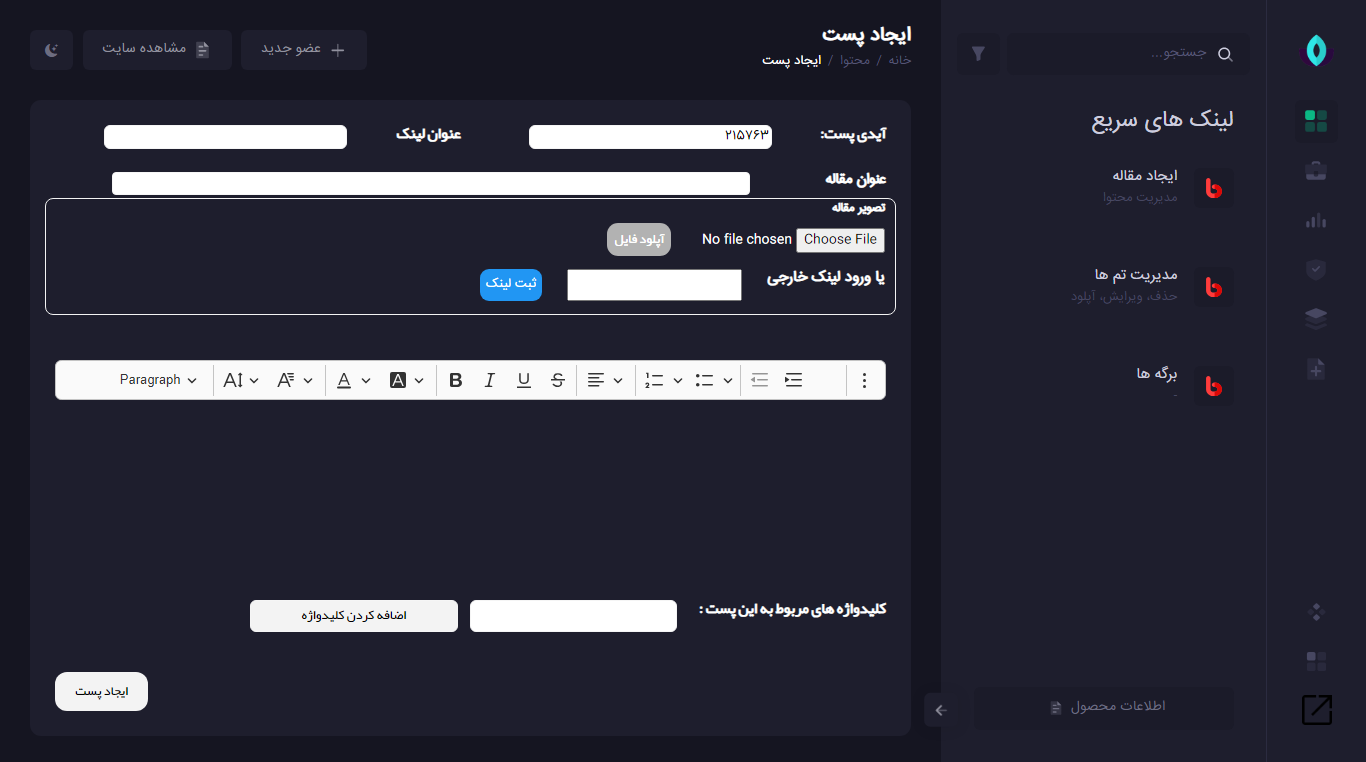Click the underline formatting icon
1366x762 pixels.
click(523, 380)
